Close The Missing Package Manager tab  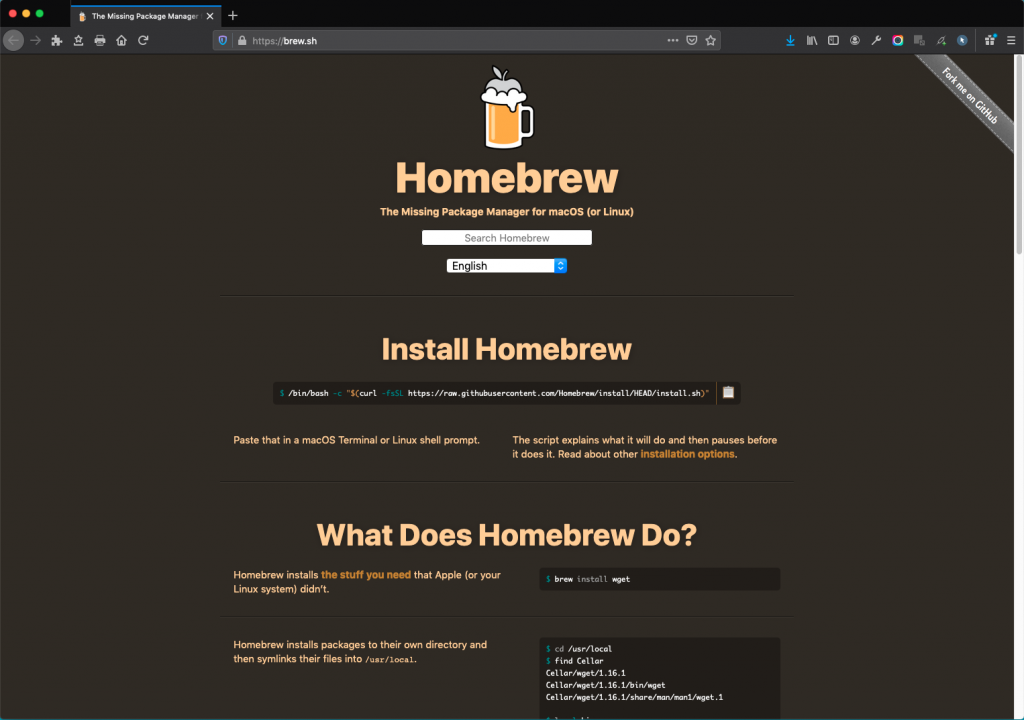(210, 16)
